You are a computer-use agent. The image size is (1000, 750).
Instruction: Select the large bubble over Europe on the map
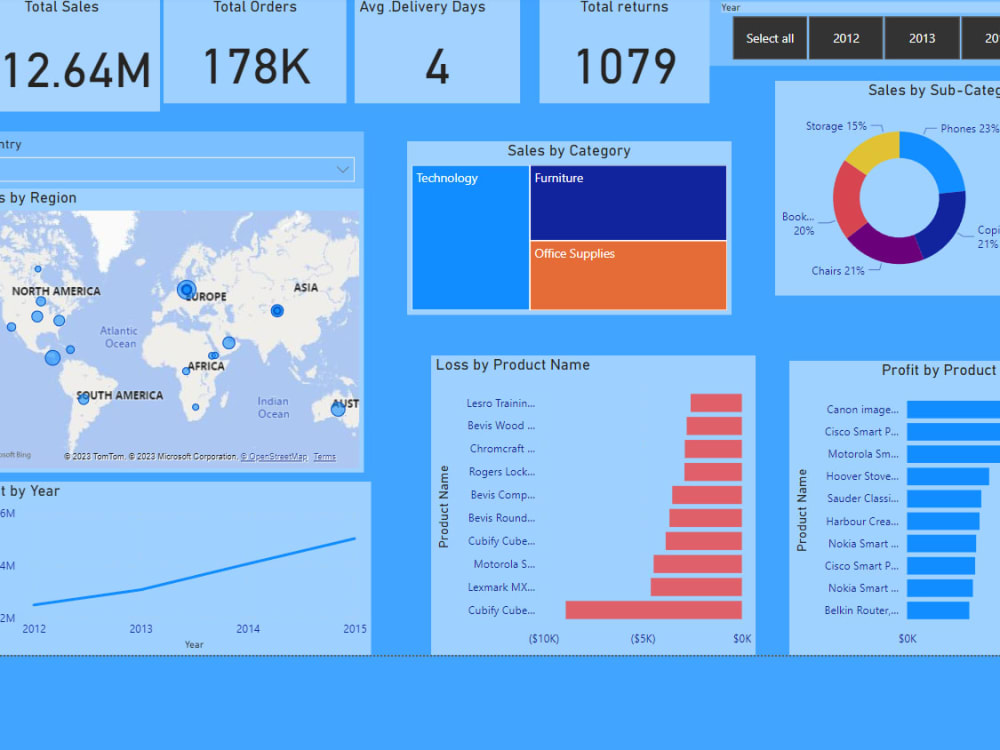click(x=186, y=290)
